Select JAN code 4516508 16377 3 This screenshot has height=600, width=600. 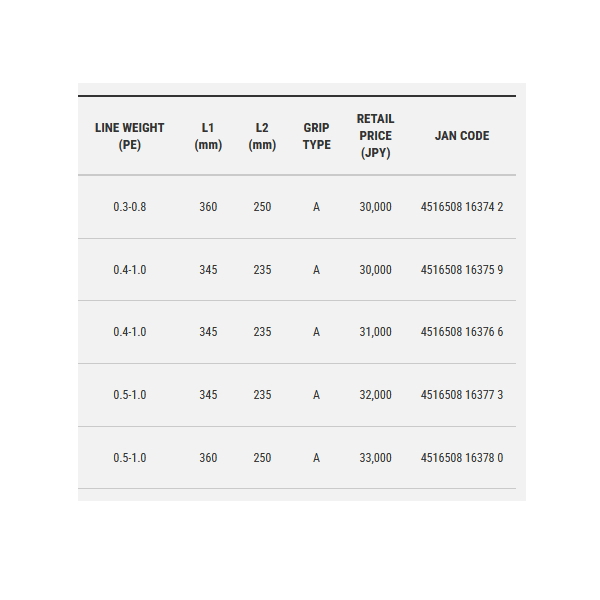click(462, 395)
